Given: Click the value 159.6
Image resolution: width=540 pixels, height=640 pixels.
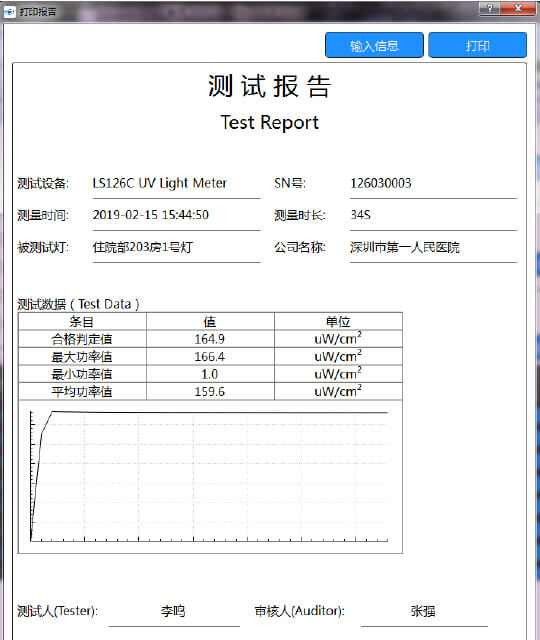Looking at the screenshot, I should tap(209, 391).
